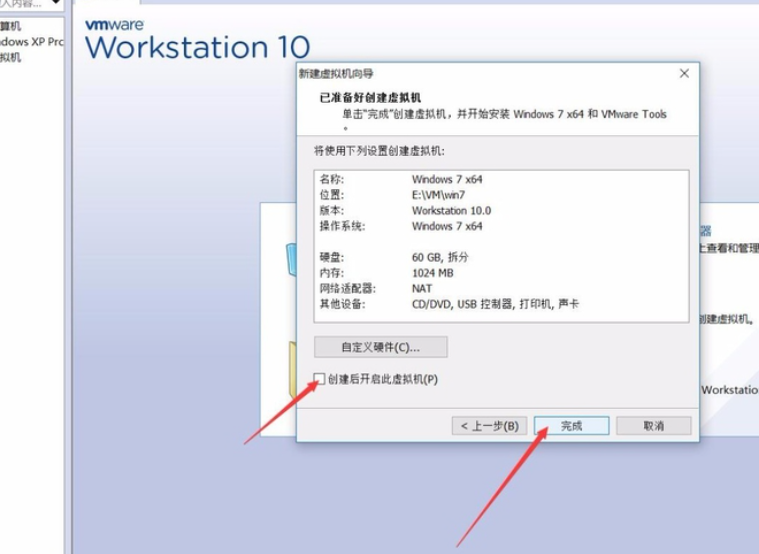The image size is (759, 554).
Task: Select the 网络适配器: NAT row
Action: pyautogui.click(x=501, y=289)
